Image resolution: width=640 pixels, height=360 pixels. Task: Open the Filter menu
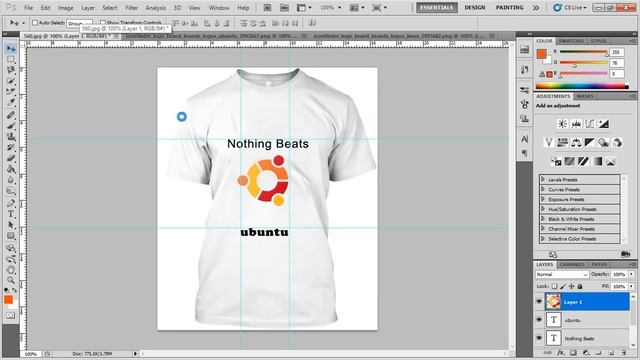click(131, 8)
